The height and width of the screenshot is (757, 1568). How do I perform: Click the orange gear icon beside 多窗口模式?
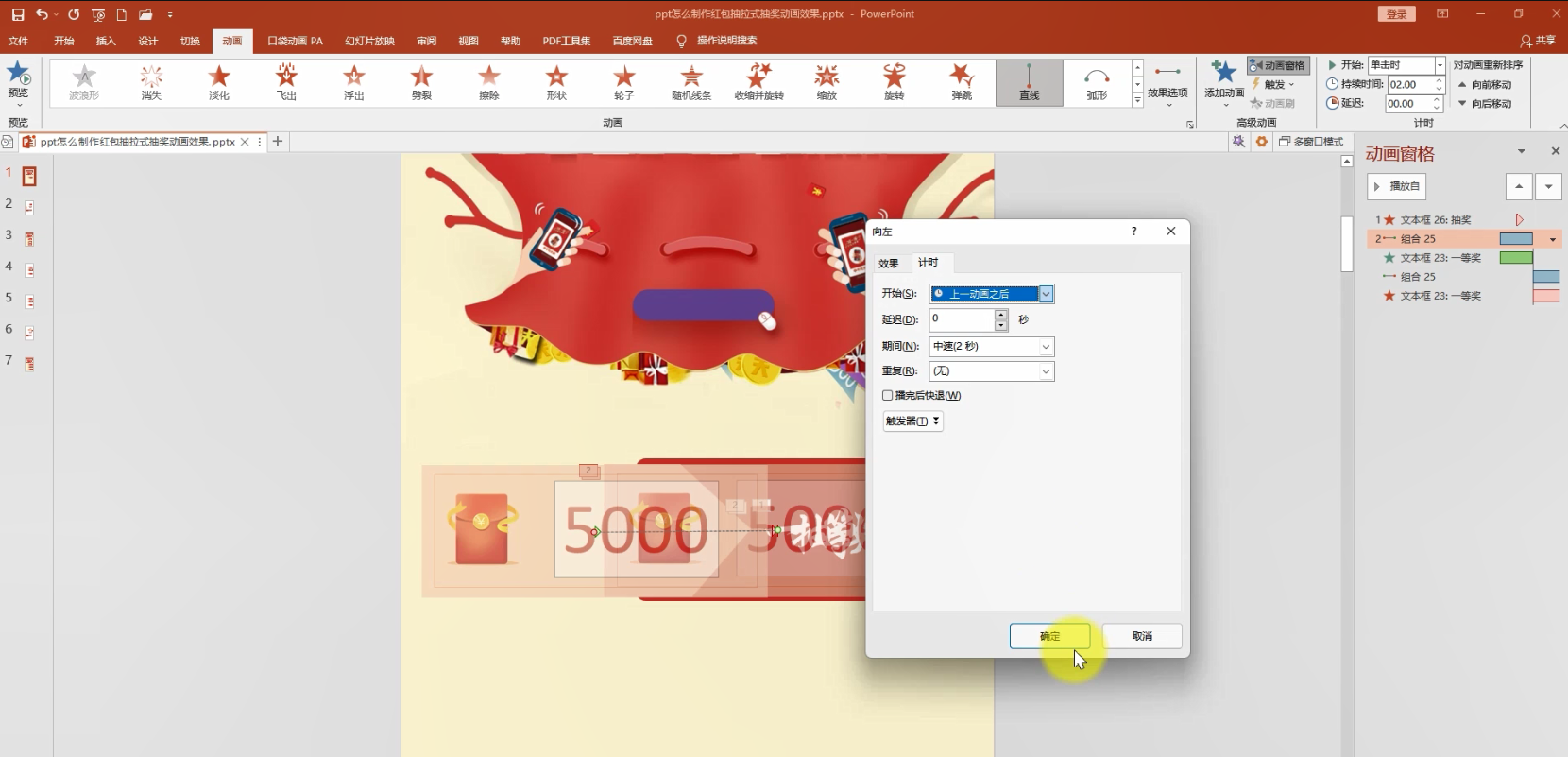pos(1261,142)
